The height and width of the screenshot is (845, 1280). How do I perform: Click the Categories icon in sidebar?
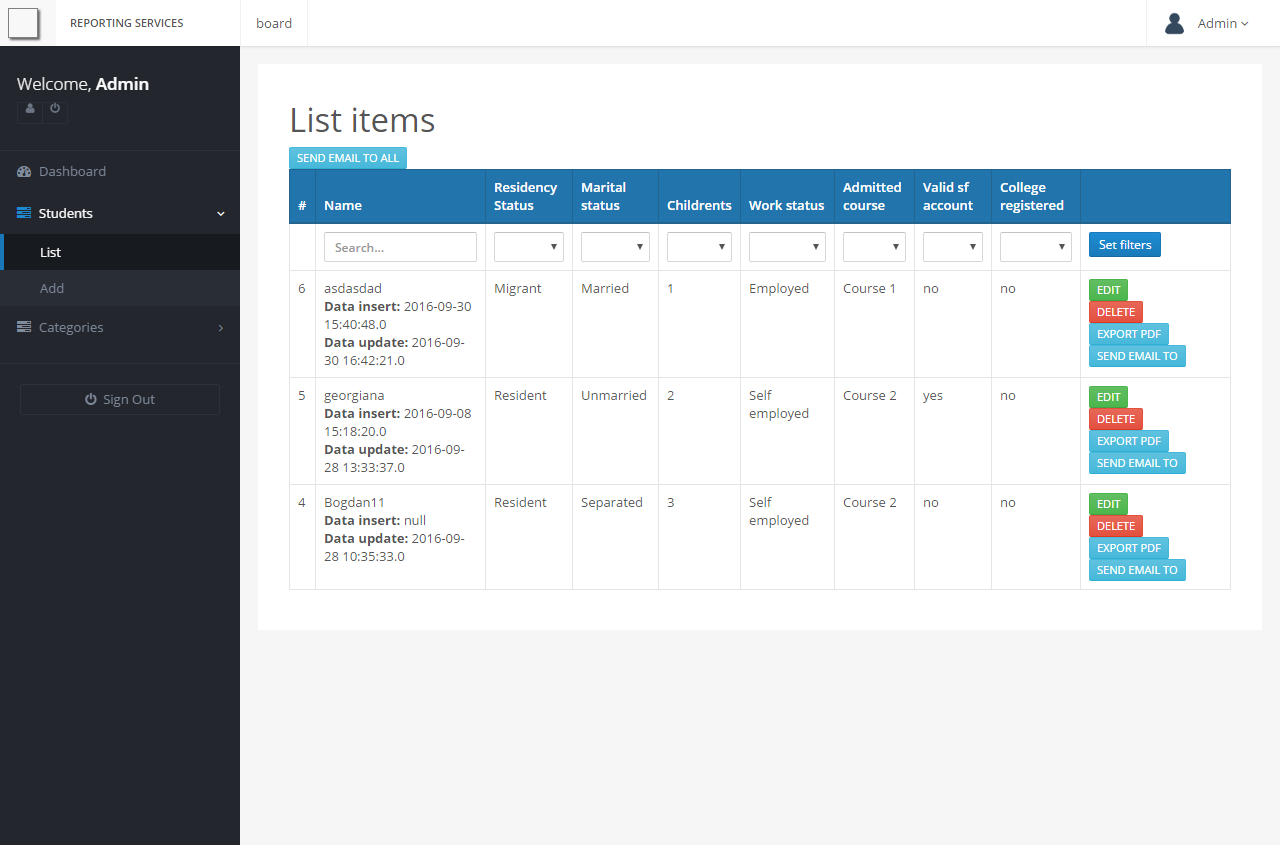(x=24, y=328)
